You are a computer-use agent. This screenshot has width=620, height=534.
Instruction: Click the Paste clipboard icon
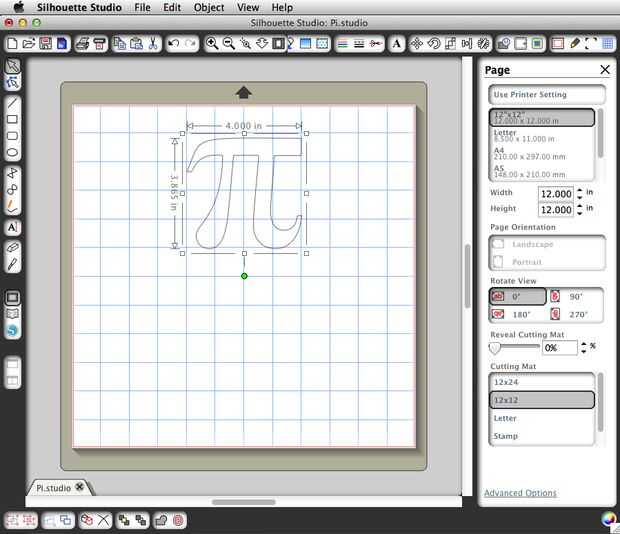click(136, 43)
